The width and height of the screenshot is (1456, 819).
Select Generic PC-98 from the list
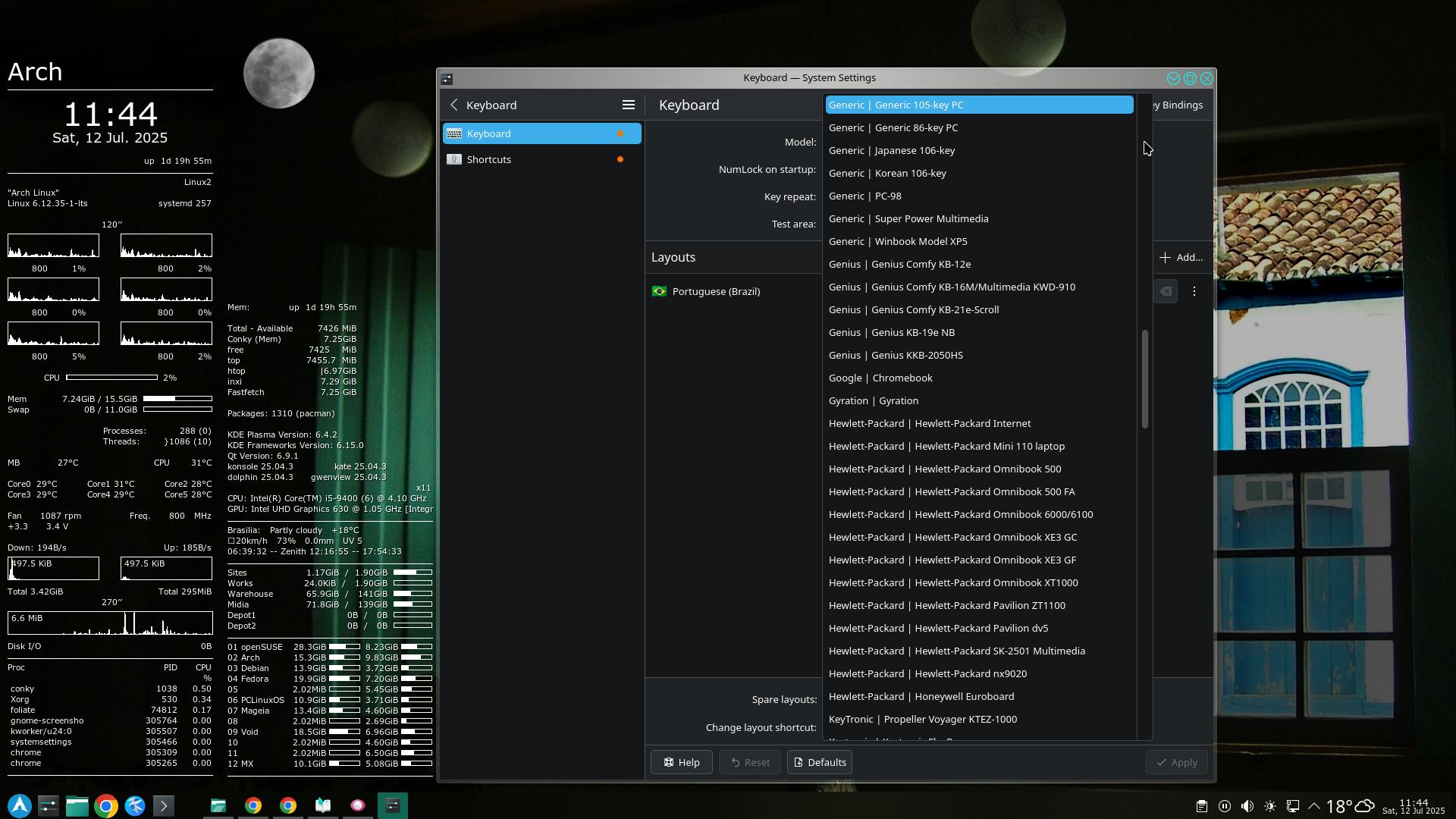979,196
